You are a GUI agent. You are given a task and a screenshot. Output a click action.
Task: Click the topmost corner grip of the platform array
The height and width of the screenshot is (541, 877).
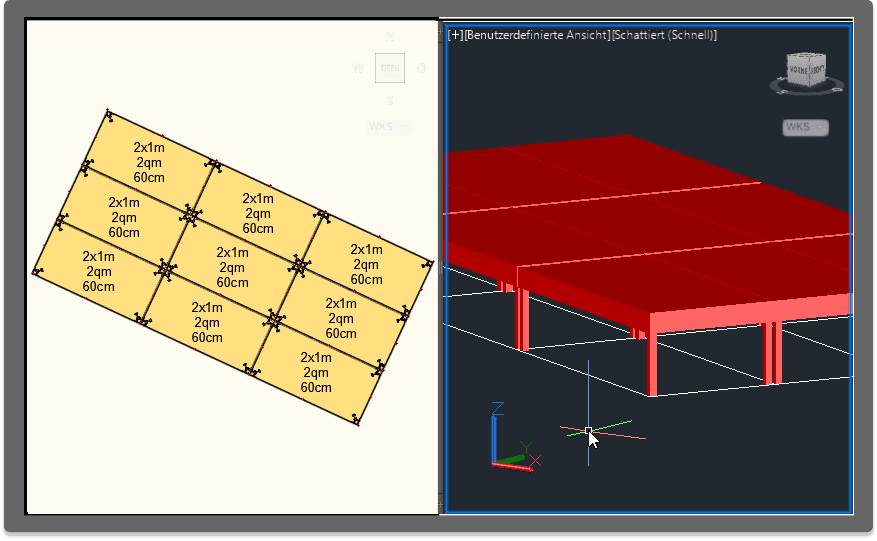(108, 113)
